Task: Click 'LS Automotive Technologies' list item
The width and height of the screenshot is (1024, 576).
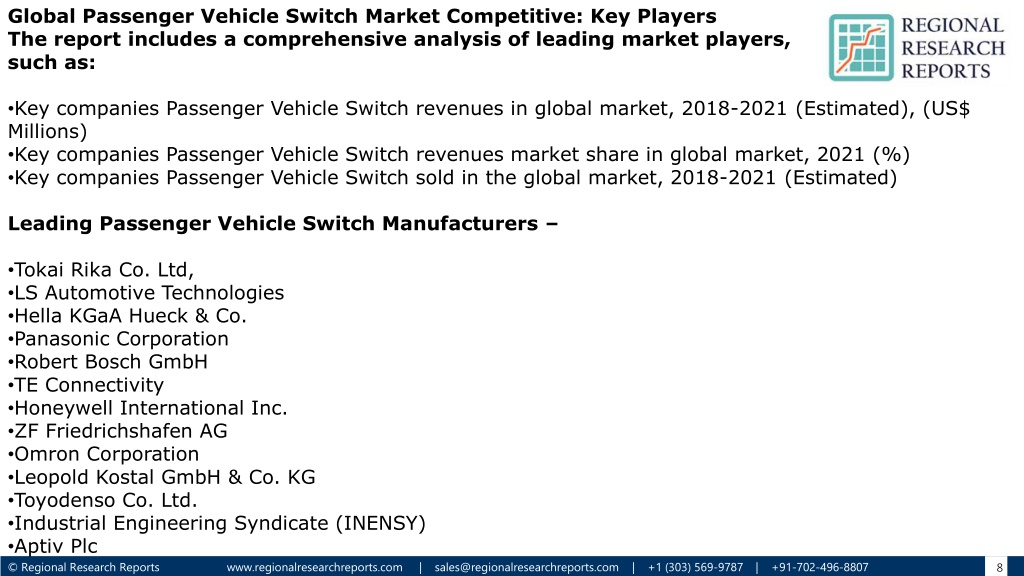Action: coord(146,293)
